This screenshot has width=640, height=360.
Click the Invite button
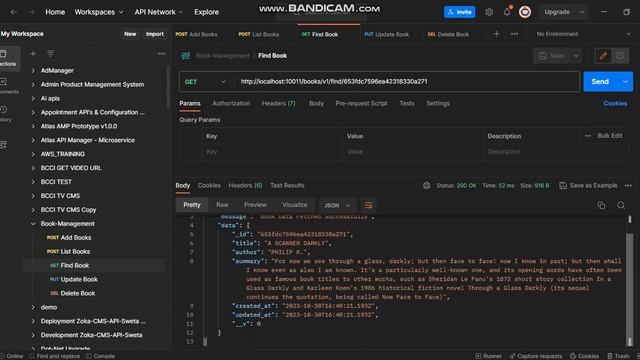click(x=460, y=12)
